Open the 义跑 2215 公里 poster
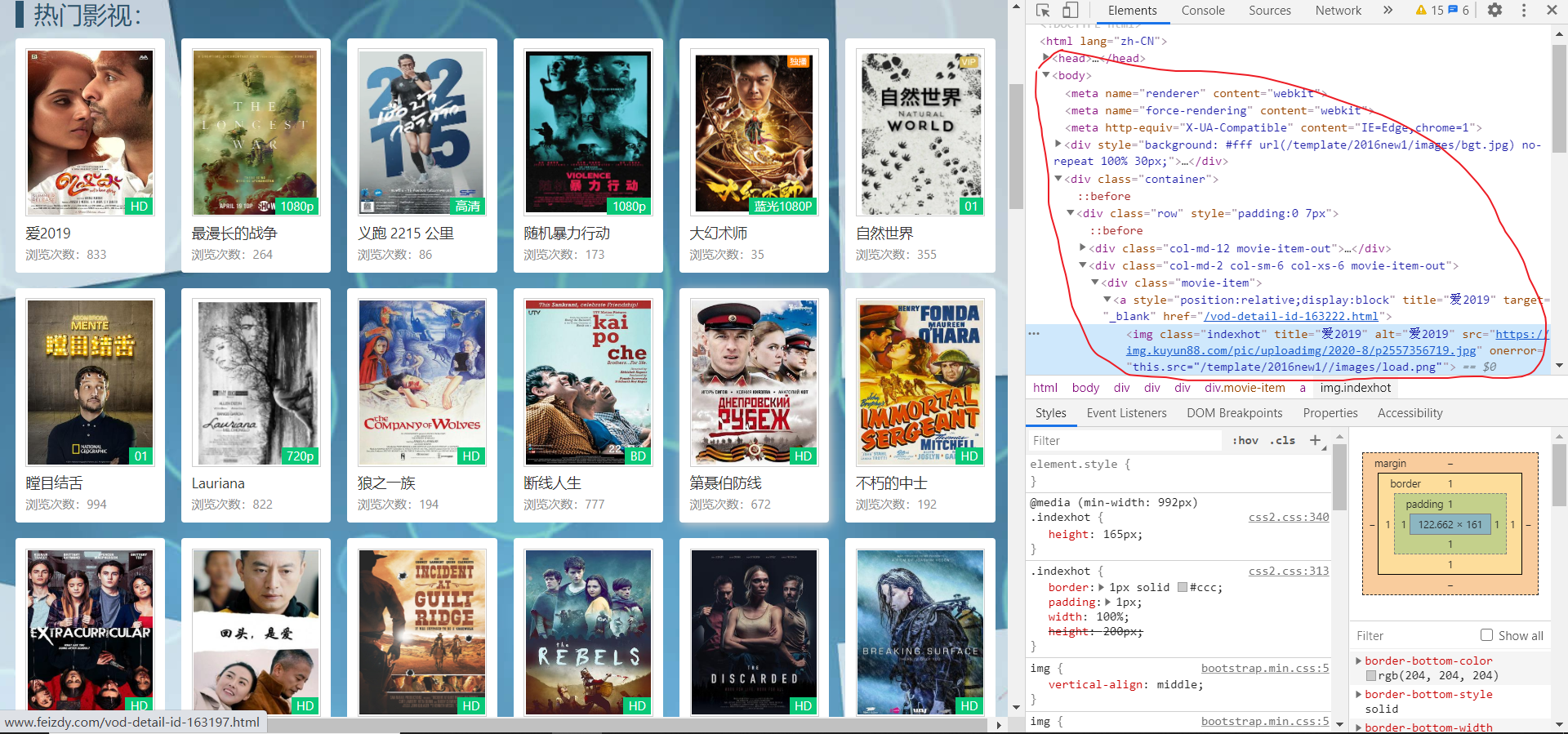Image resolution: width=1568 pixels, height=734 pixels. click(x=422, y=131)
